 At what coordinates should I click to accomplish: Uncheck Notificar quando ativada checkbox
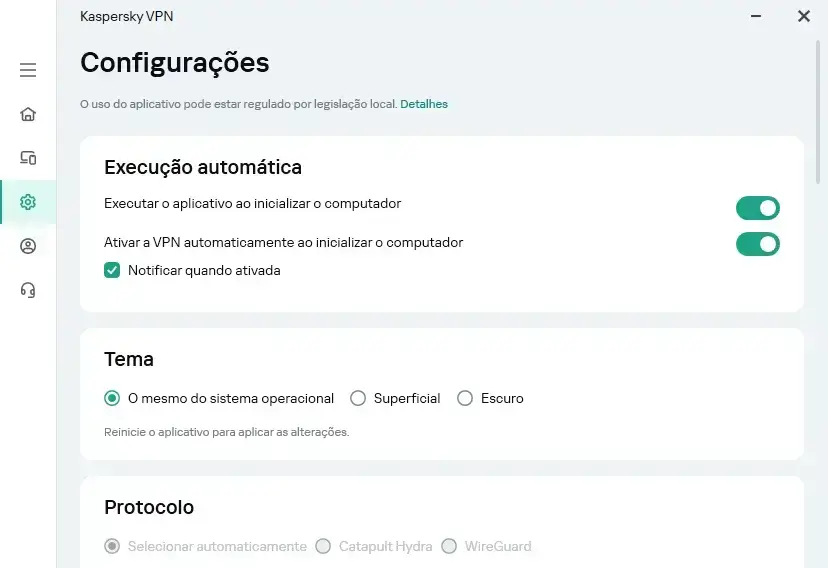click(112, 270)
